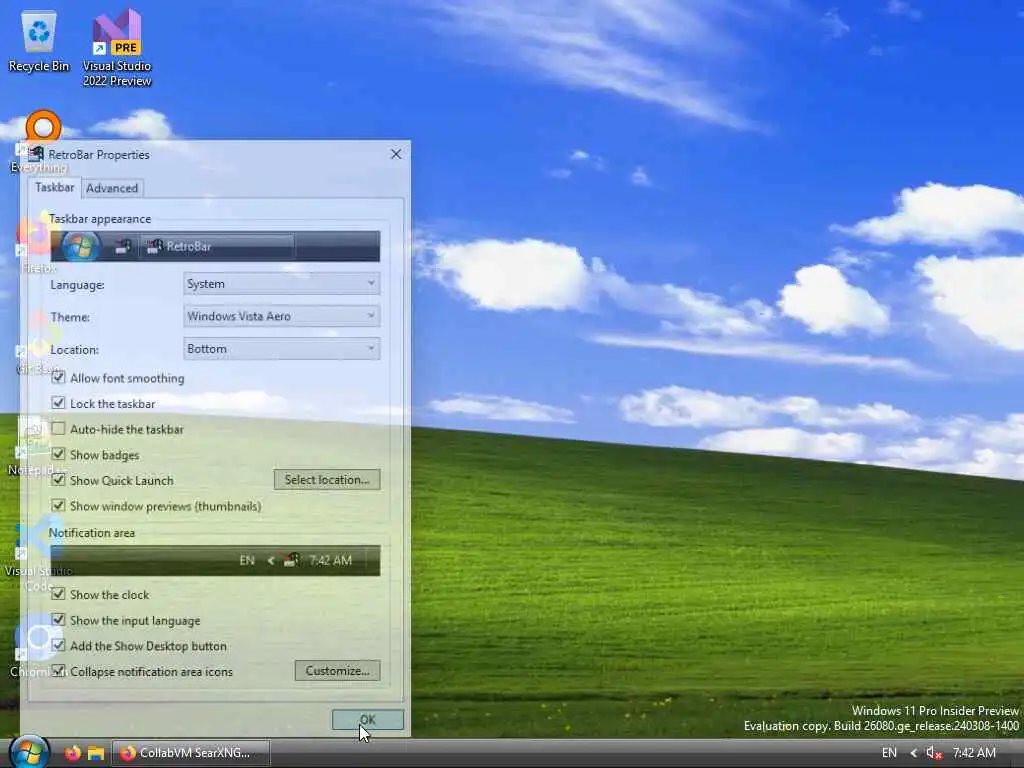Click the RetroBar Properties title icon
The width and height of the screenshot is (1024, 768).
click(36, 154)
